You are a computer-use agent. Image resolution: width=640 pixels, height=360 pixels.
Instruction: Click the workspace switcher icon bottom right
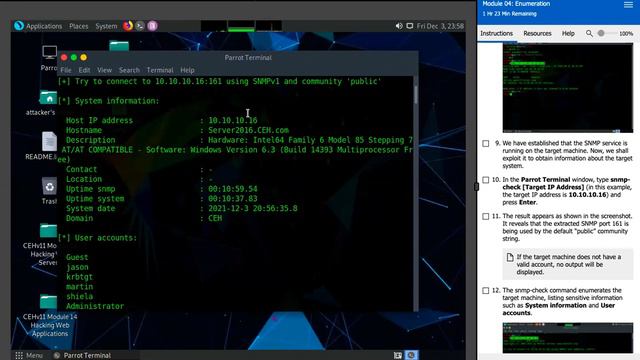click(x=411, y=355)
